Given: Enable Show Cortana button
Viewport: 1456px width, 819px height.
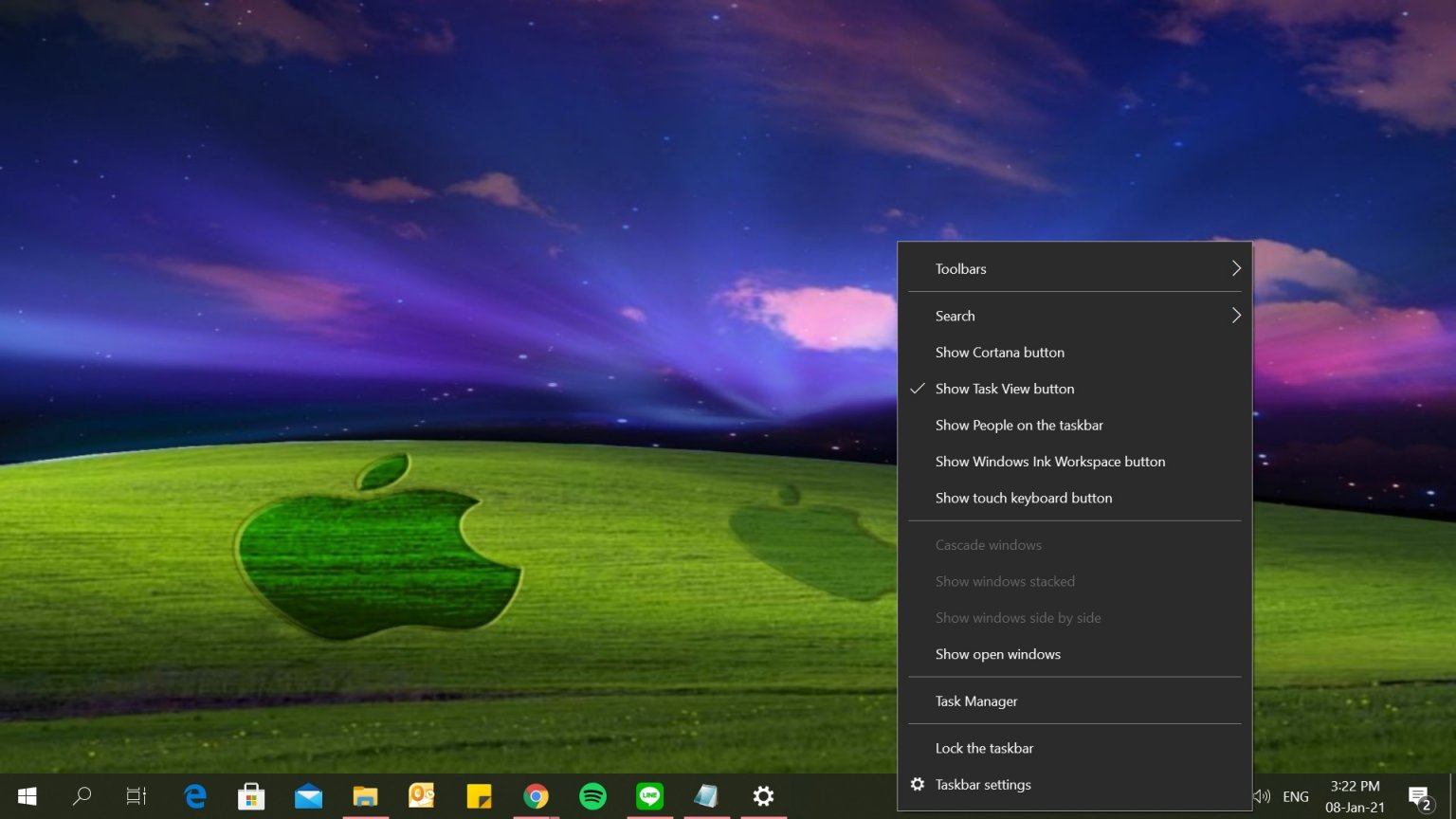Looking at the screenshot, I should pos(999,352).
